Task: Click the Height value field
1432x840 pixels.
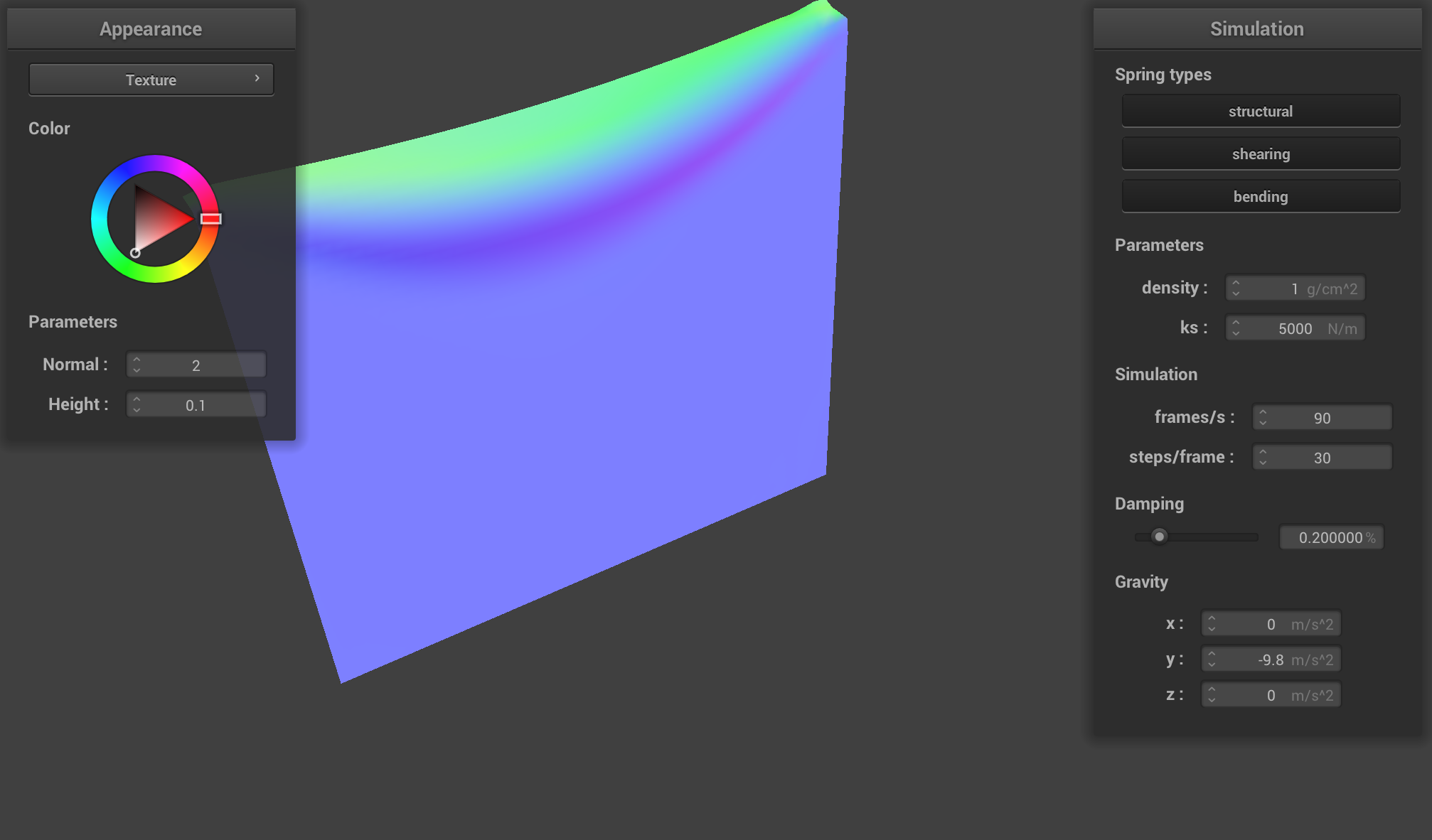Action: [x=196, y=404]
